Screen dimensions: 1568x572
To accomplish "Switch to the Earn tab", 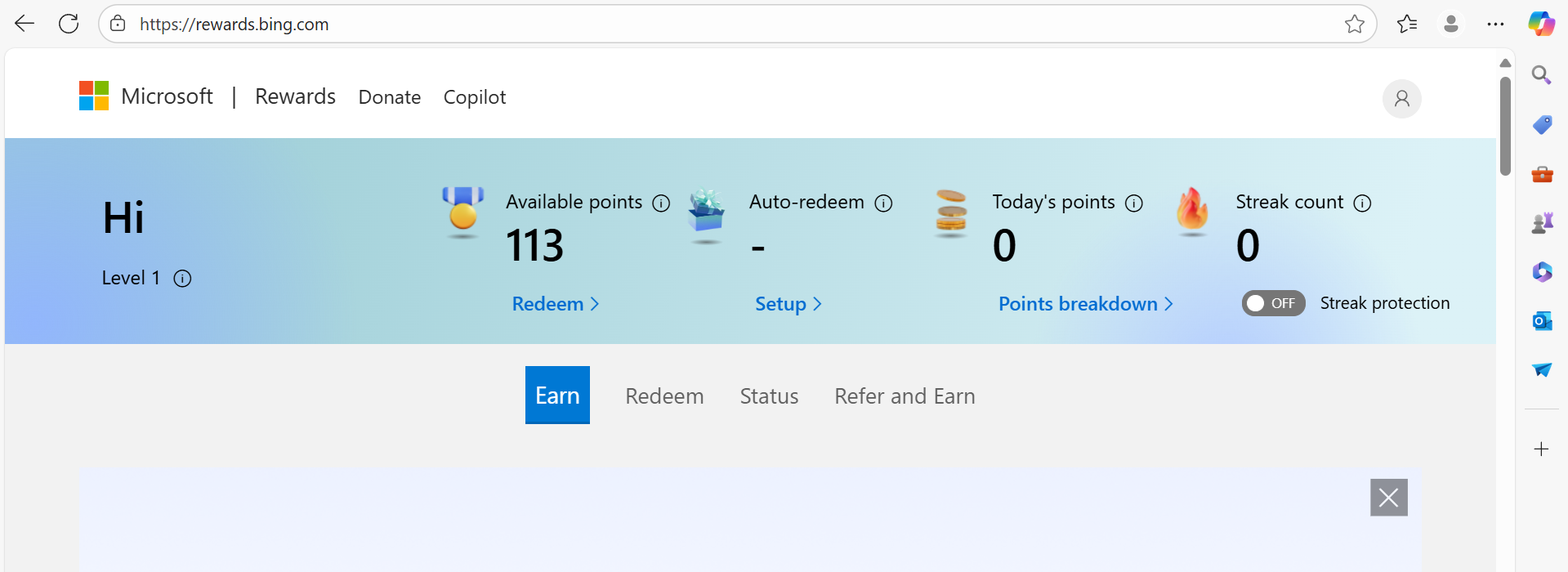I will click(x=557, y=395).
